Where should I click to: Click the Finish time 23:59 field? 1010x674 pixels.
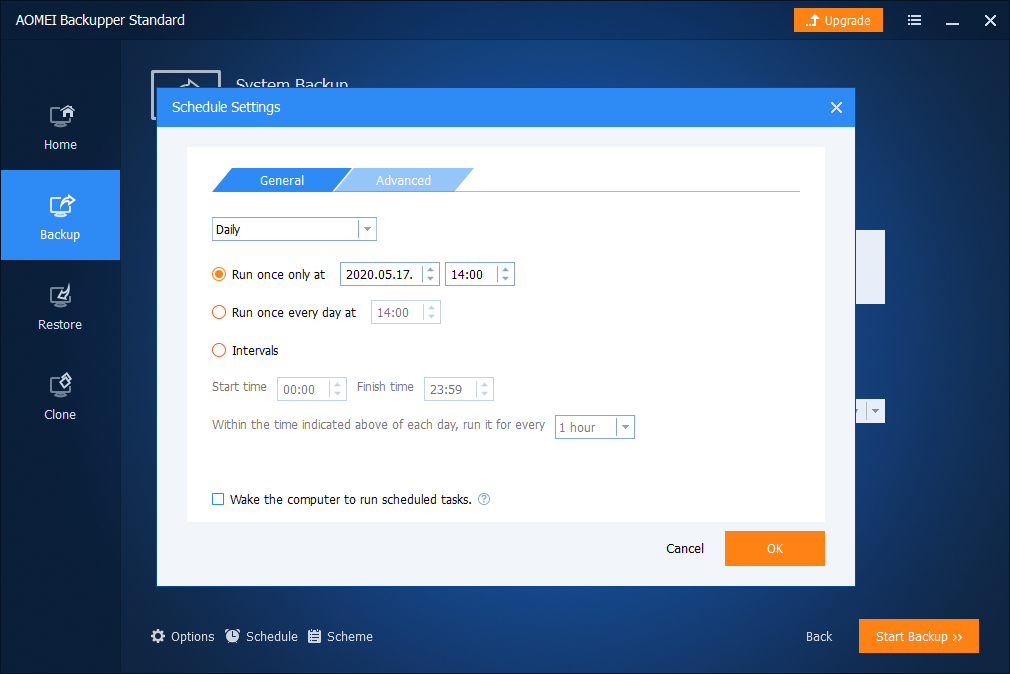459,389
